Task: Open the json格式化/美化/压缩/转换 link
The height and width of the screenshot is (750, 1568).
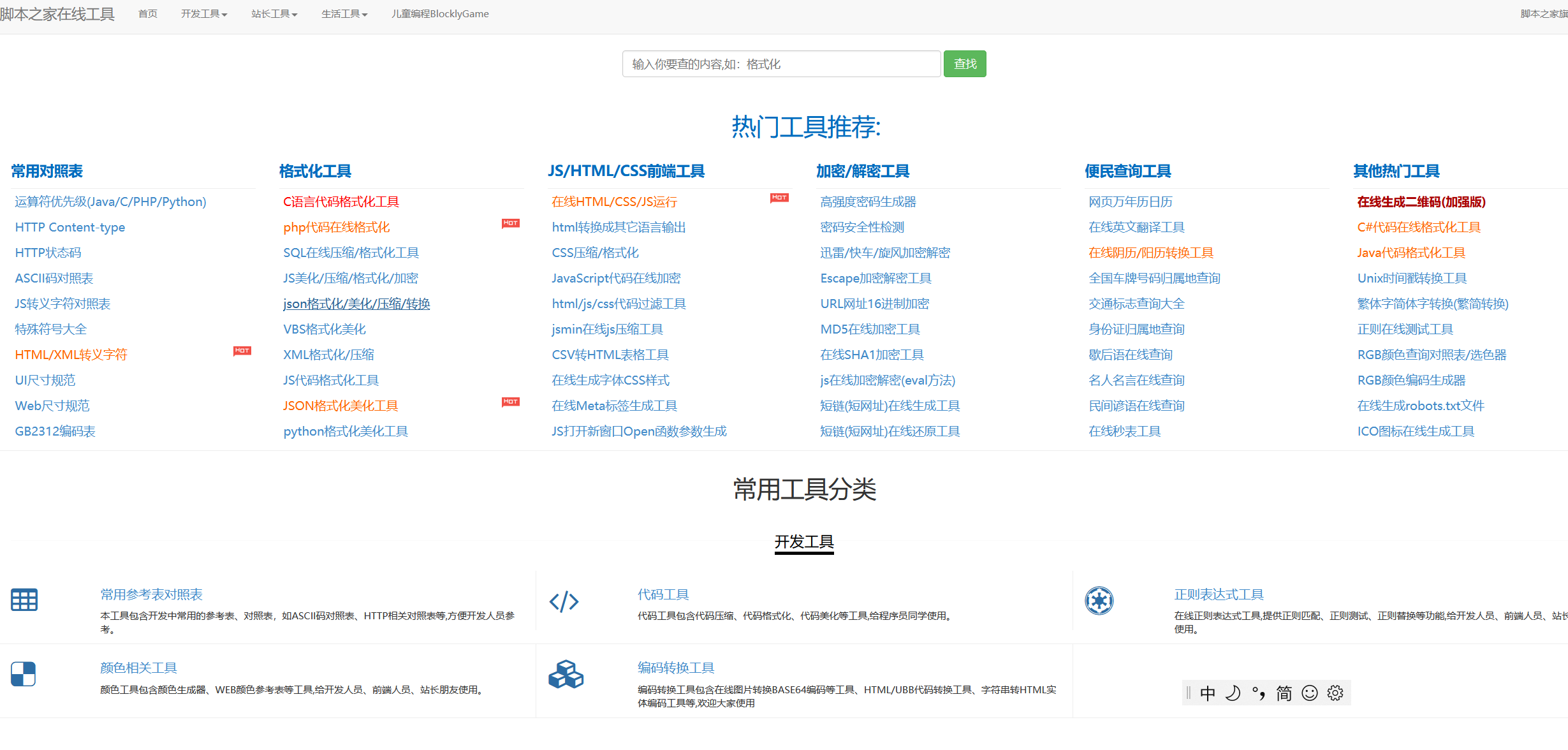Action: pyautogui.click(x=356, y=304)
